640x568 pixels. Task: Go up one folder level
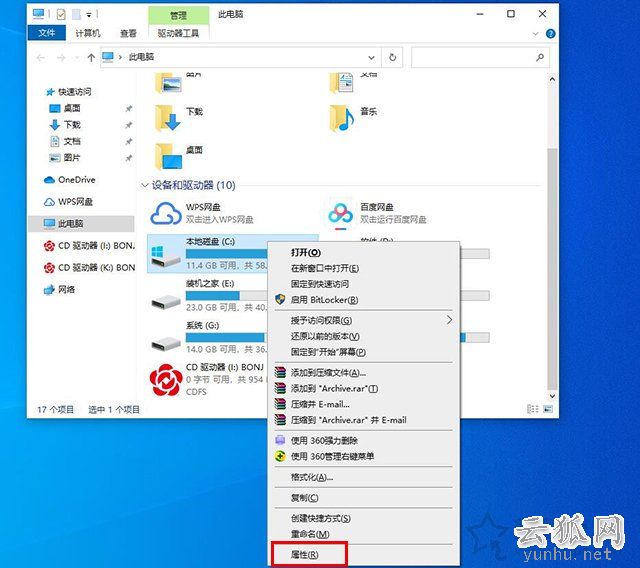[x=91, y=58]
